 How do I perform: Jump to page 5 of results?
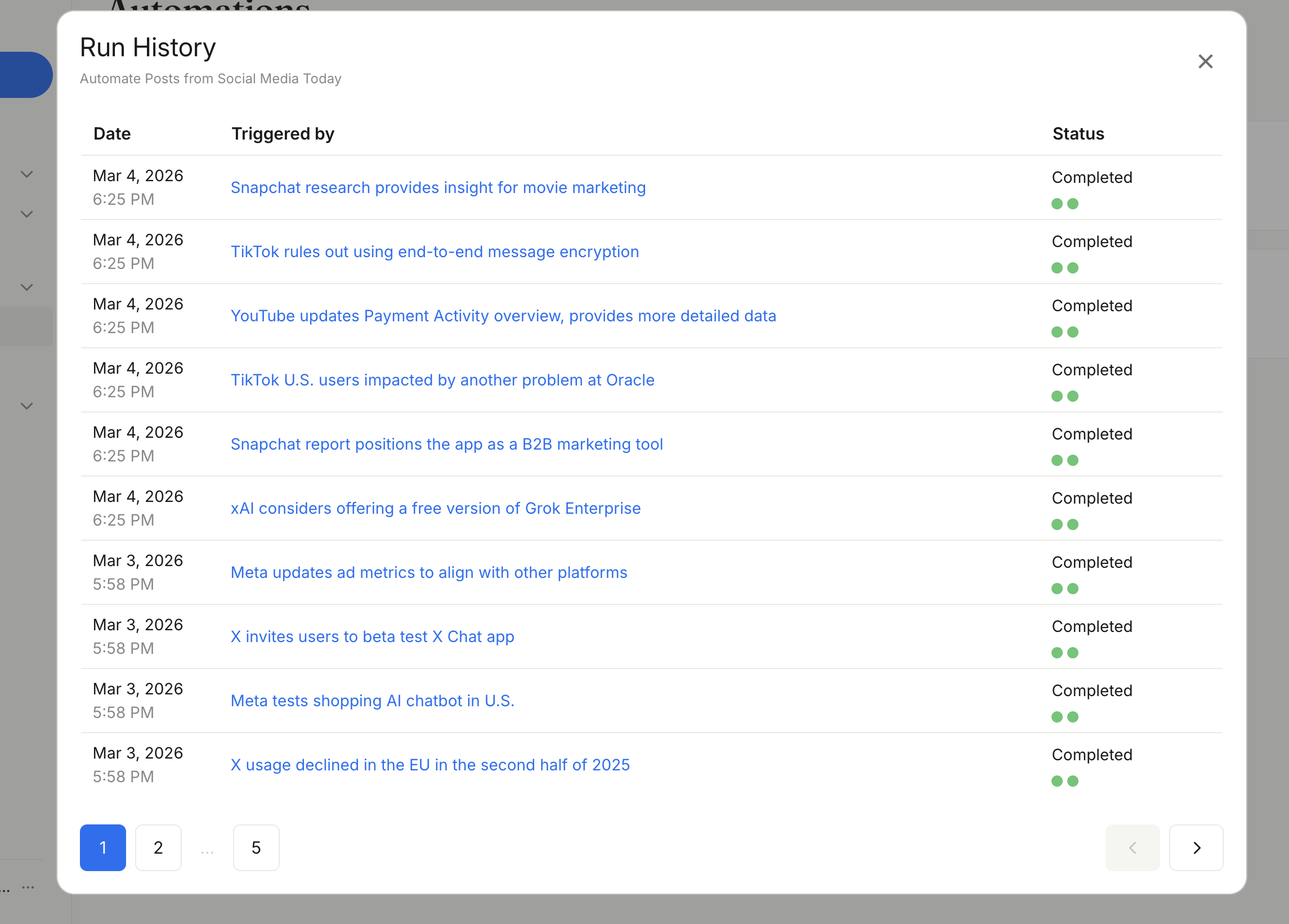coord(256,848)
